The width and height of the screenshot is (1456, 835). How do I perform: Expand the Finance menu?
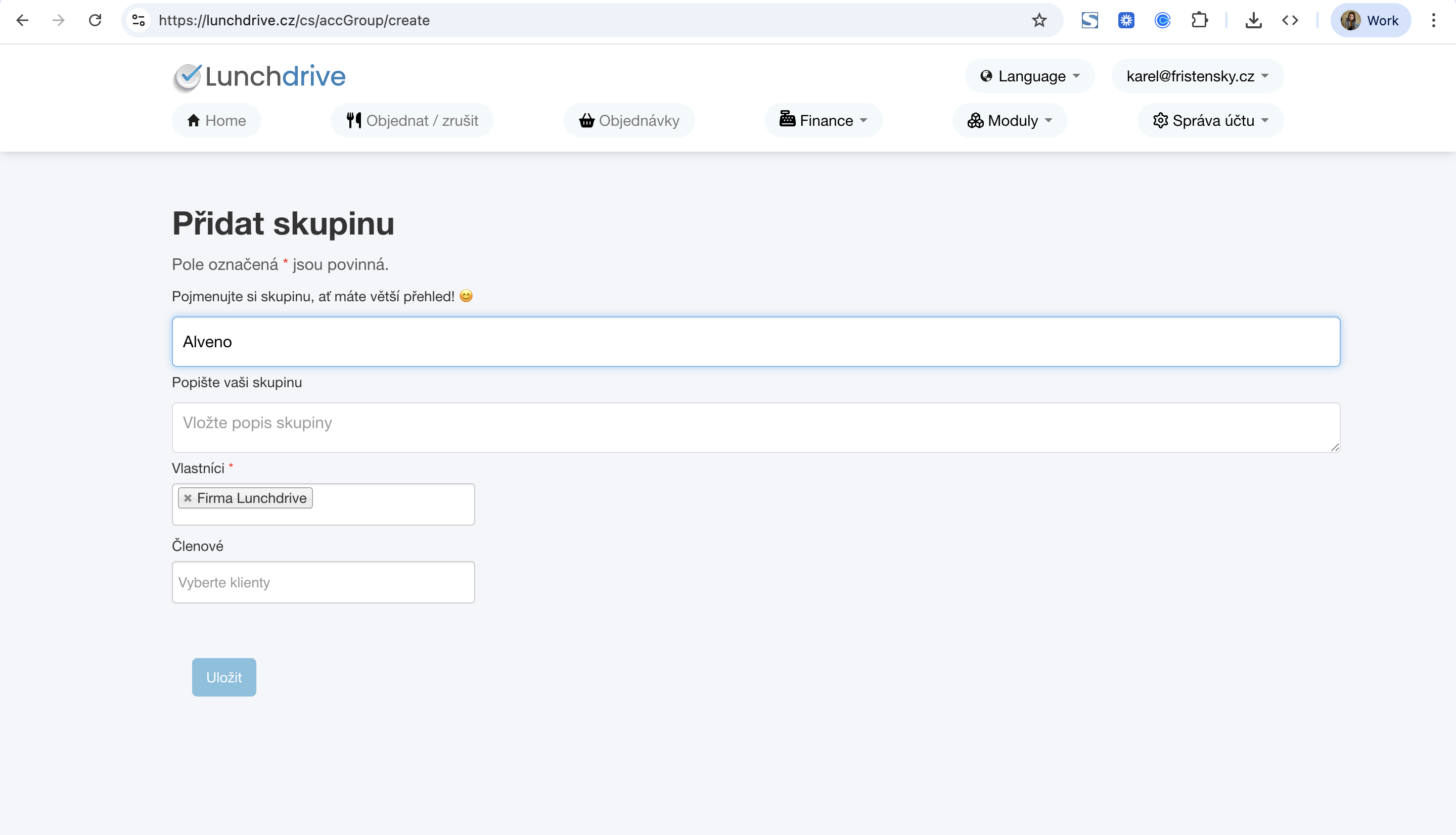[x=823, y=120]
